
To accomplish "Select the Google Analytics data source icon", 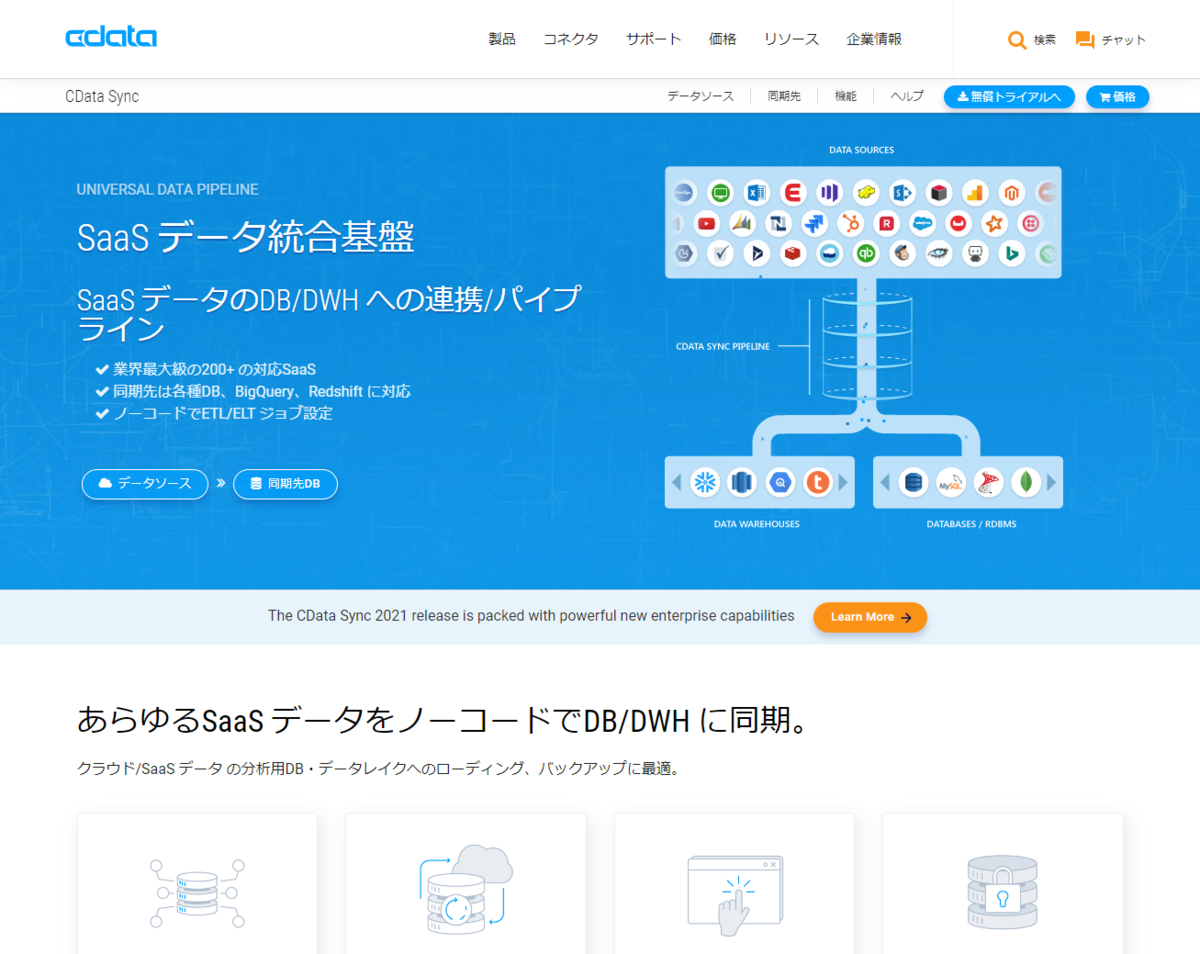I will point(975,192).
